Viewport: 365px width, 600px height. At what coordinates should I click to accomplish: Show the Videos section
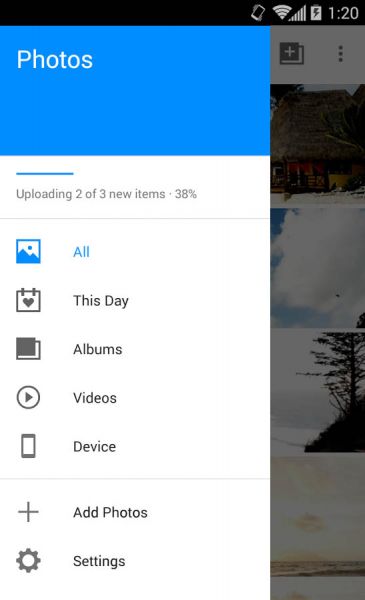(x=95, y=398)
